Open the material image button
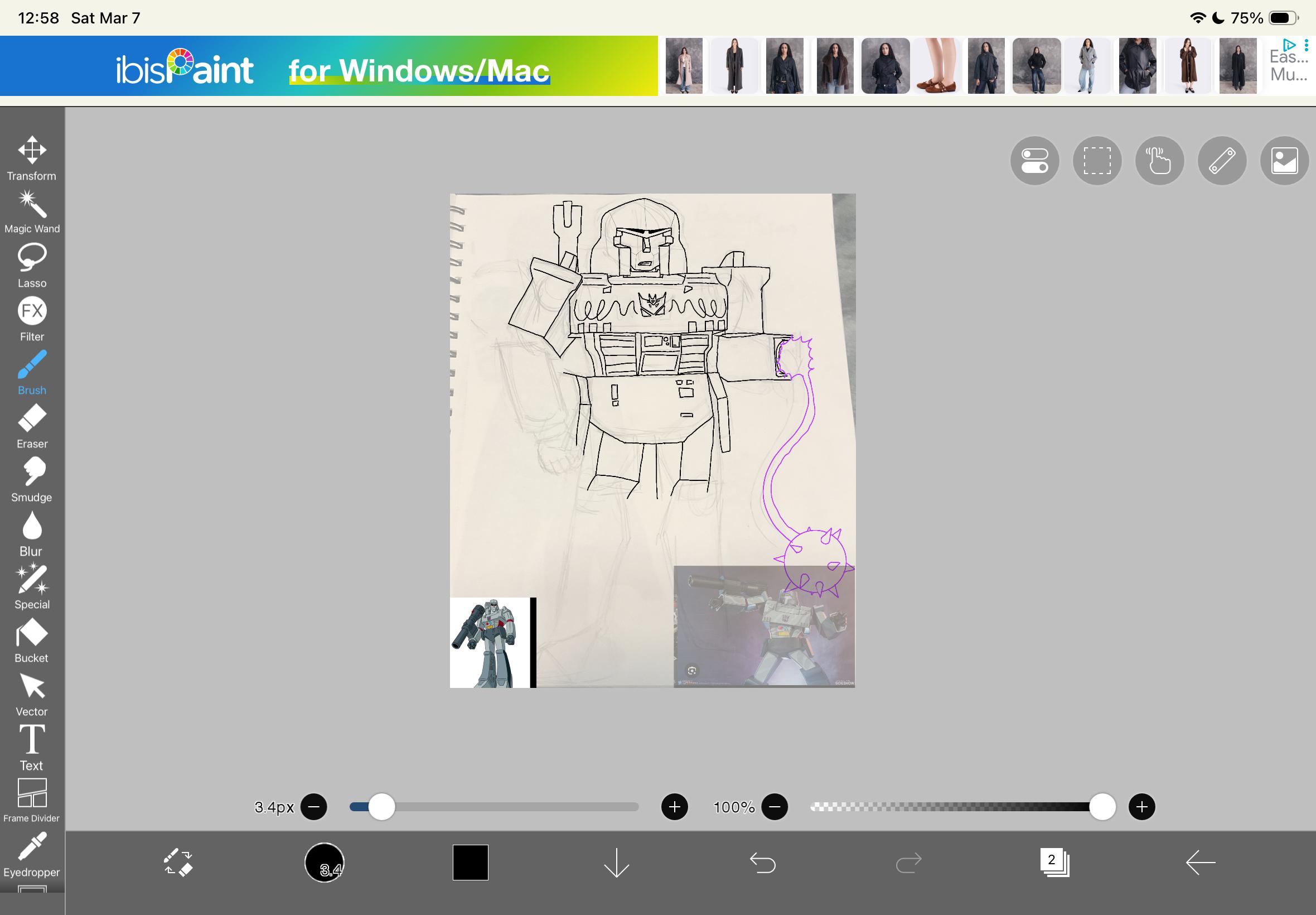The height and width of the screenshot is (915, 1316). pos(1284,161)
